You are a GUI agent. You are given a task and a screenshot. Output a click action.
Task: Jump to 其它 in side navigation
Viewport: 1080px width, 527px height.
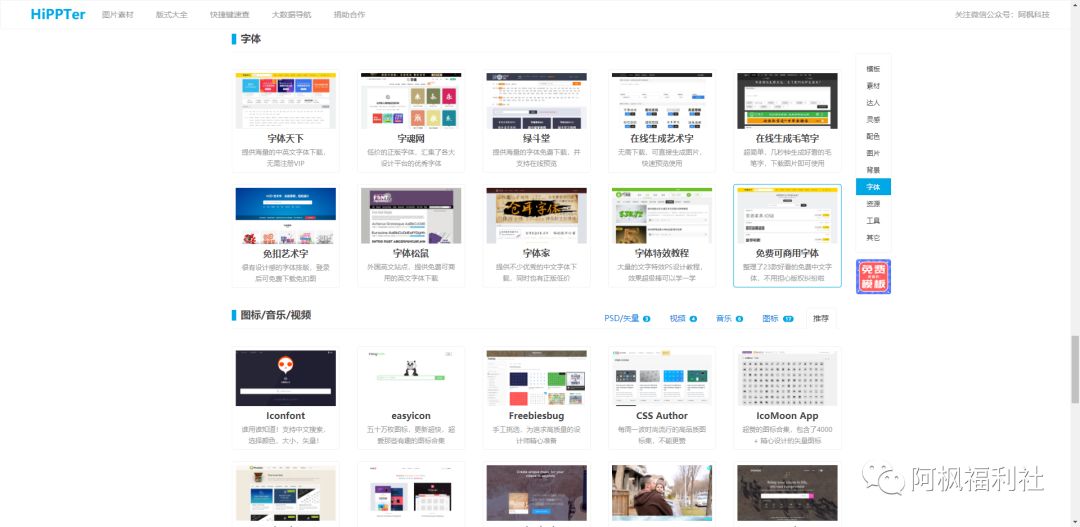pyautogui.click(x=873, y=238)
